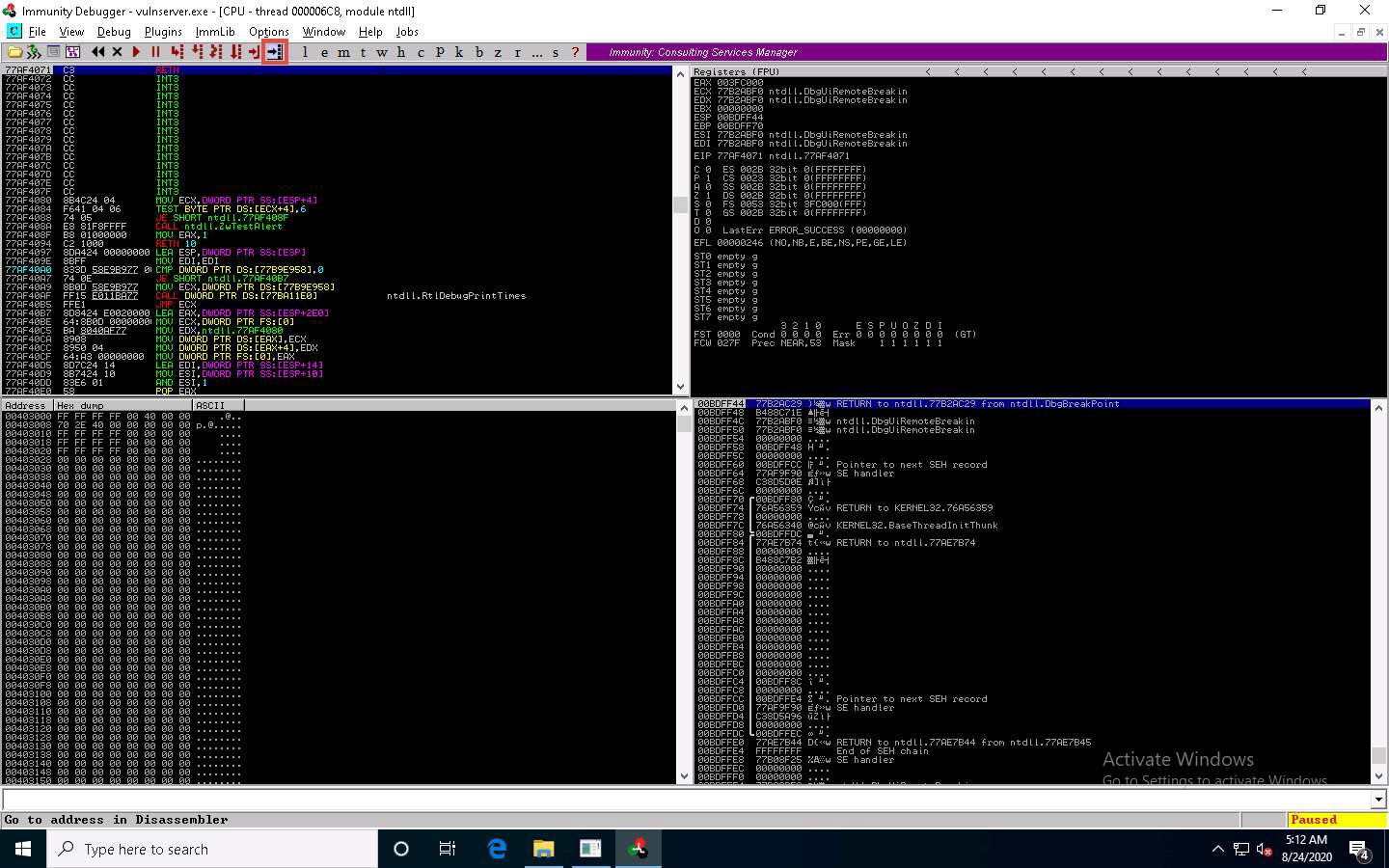Open the File menu

point(38,32)
